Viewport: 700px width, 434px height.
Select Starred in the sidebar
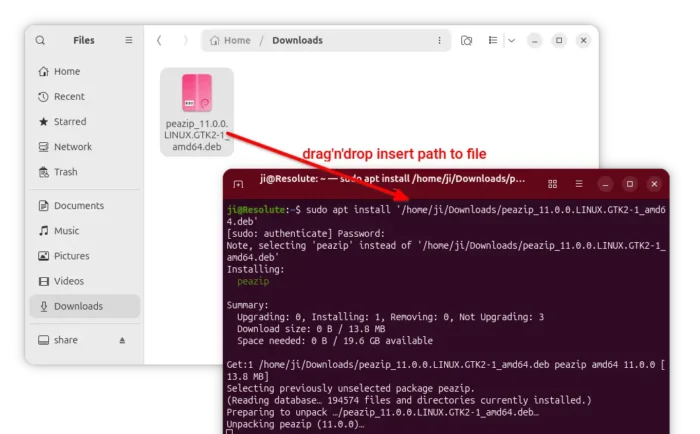pyautogui.click(x=70, y=122)
